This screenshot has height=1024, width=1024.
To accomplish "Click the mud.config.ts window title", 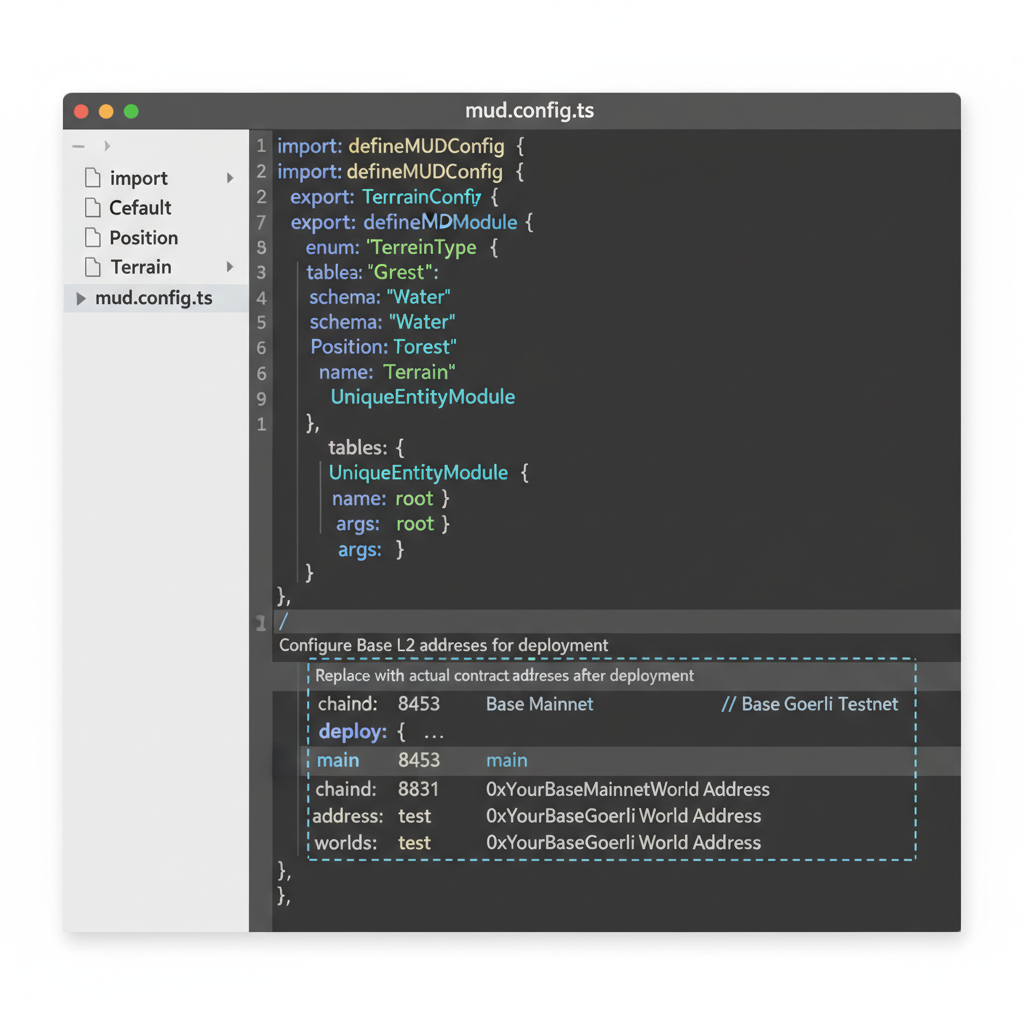I will (530, 110).
